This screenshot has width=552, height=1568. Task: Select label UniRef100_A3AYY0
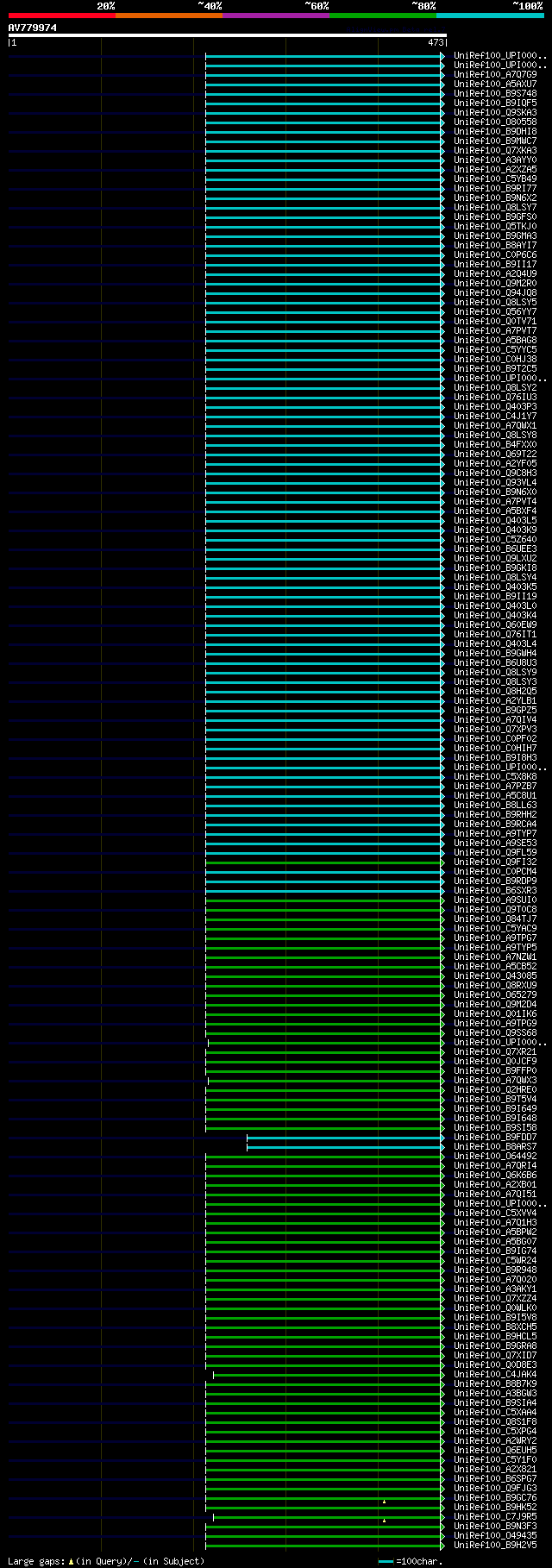click(495, 160)
